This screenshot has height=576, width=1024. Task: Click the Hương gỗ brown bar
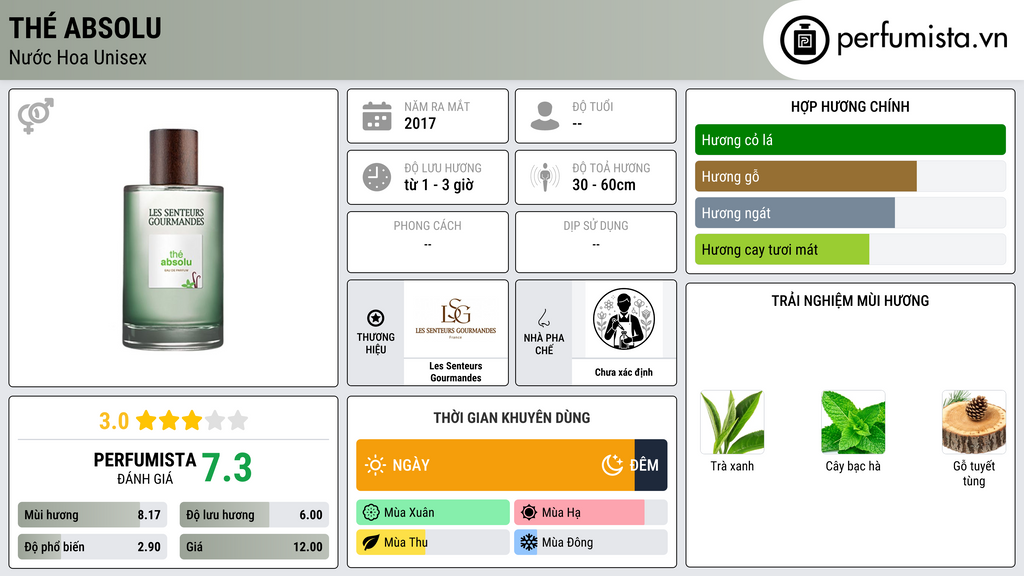(x=806, y=176)
